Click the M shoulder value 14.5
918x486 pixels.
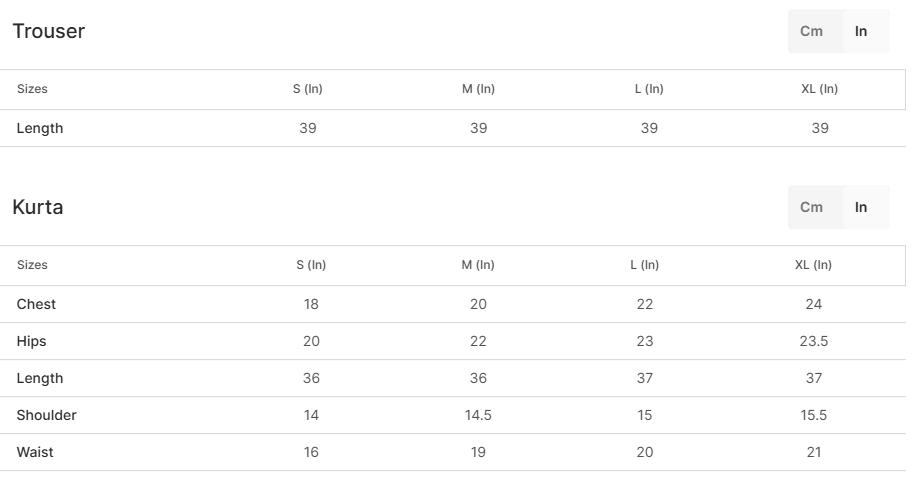pos(478,415)
